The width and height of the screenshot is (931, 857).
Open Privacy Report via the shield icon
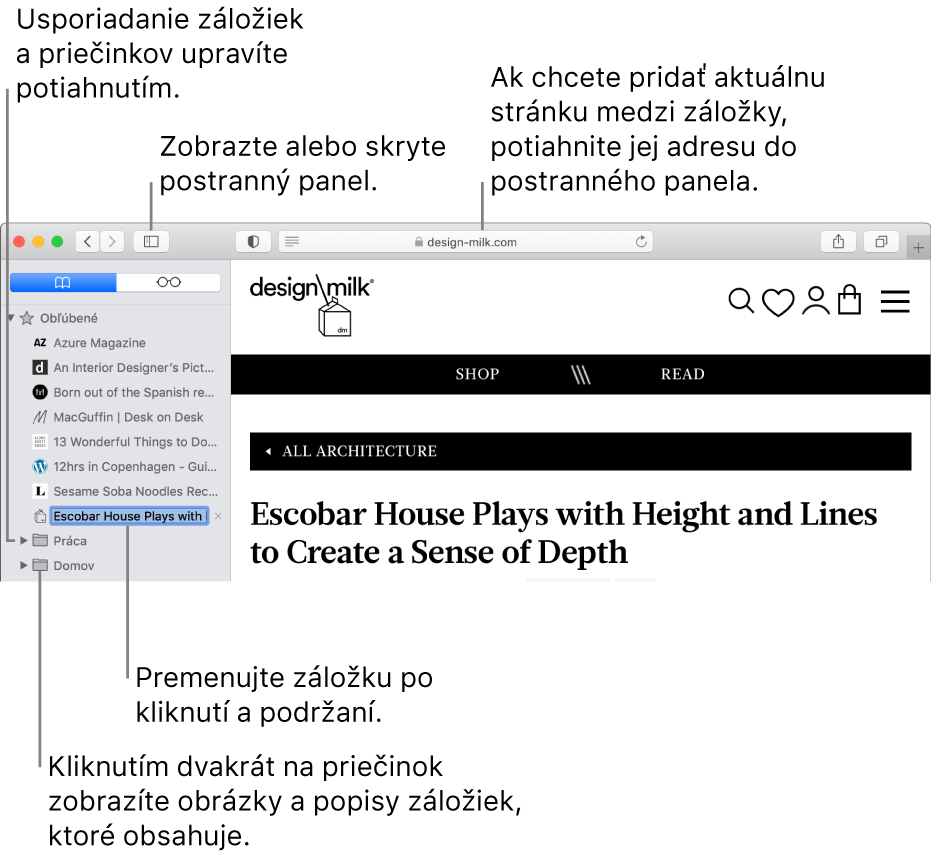coord(252,241)
